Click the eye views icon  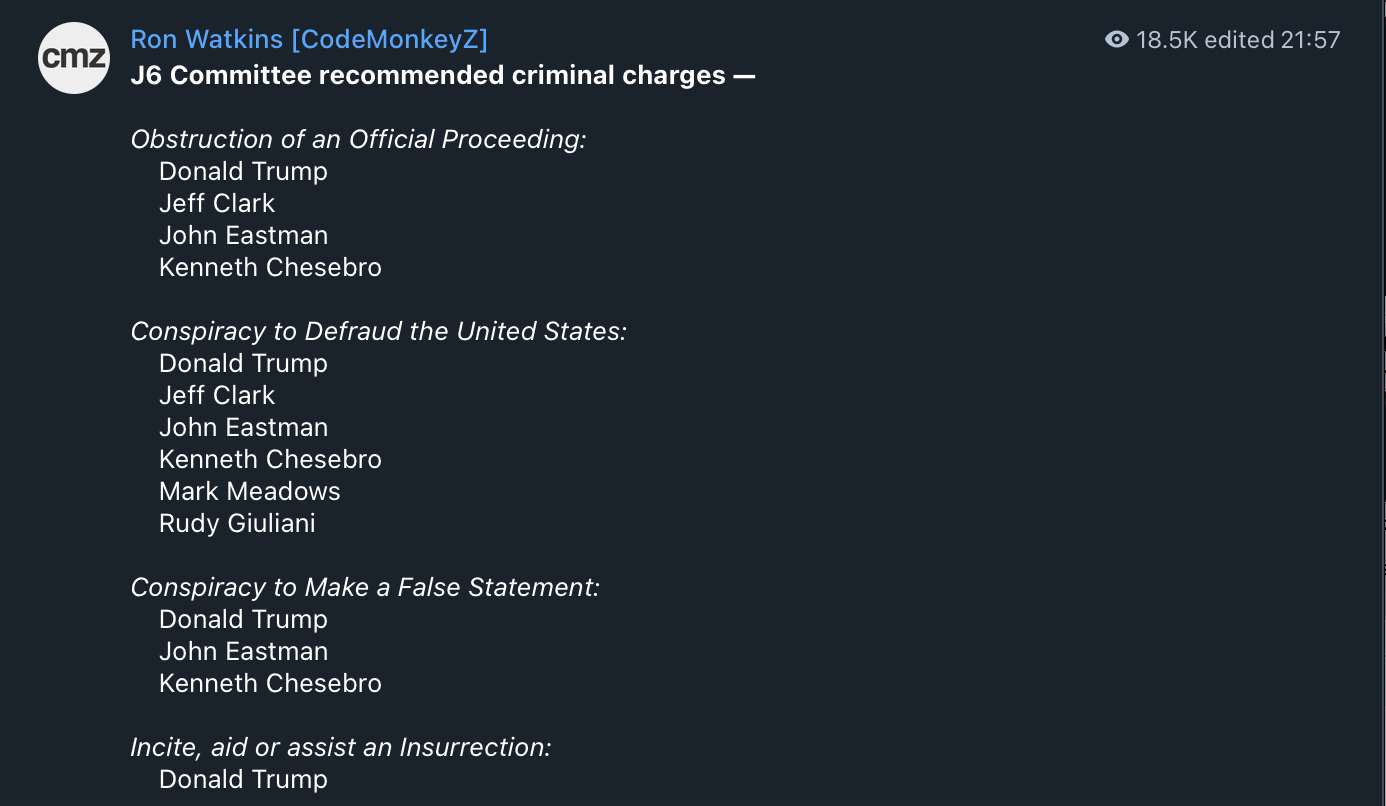point(1117,40)
